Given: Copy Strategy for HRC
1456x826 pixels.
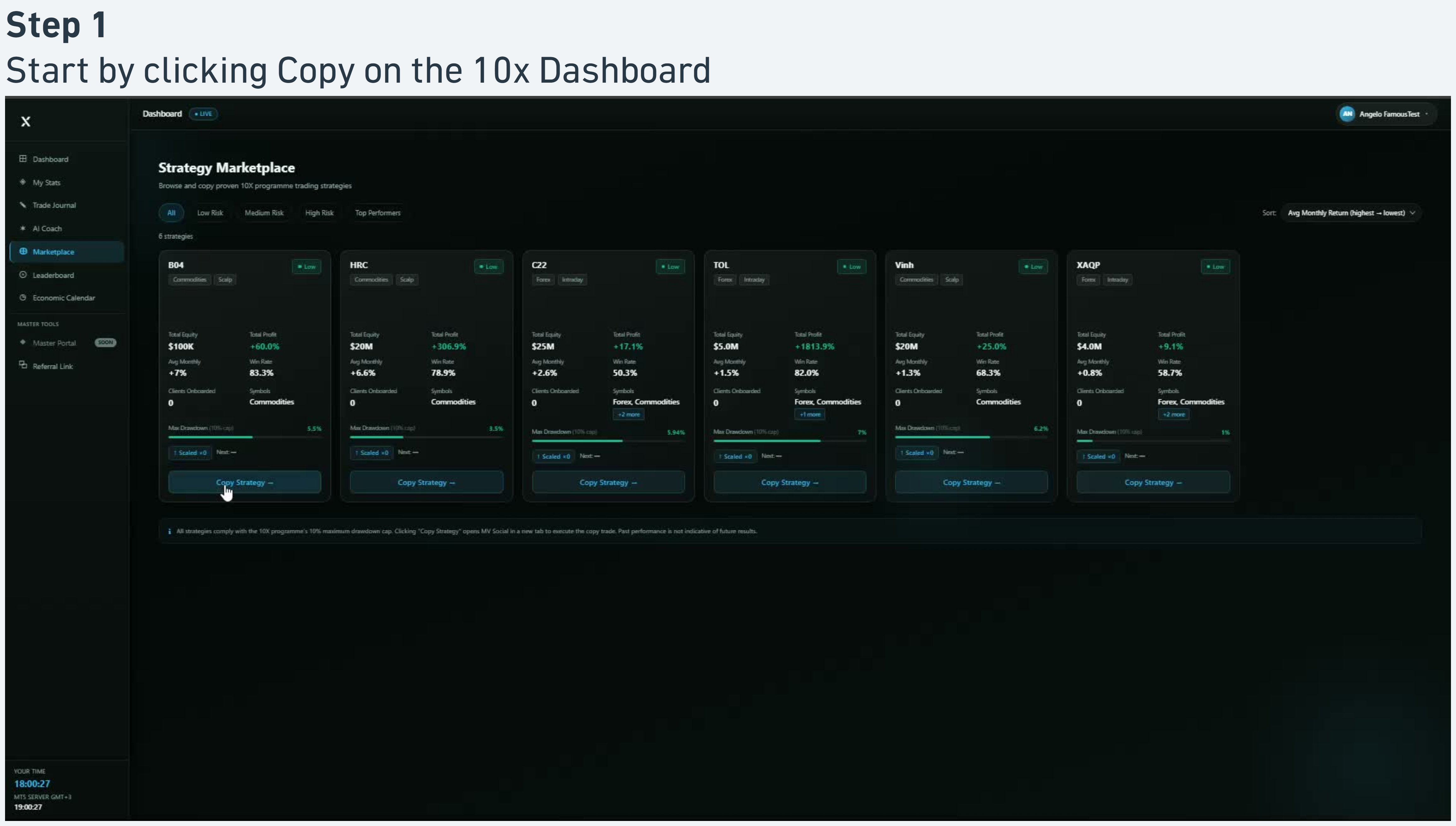Looking at the screenshot, I should [426, 482].
